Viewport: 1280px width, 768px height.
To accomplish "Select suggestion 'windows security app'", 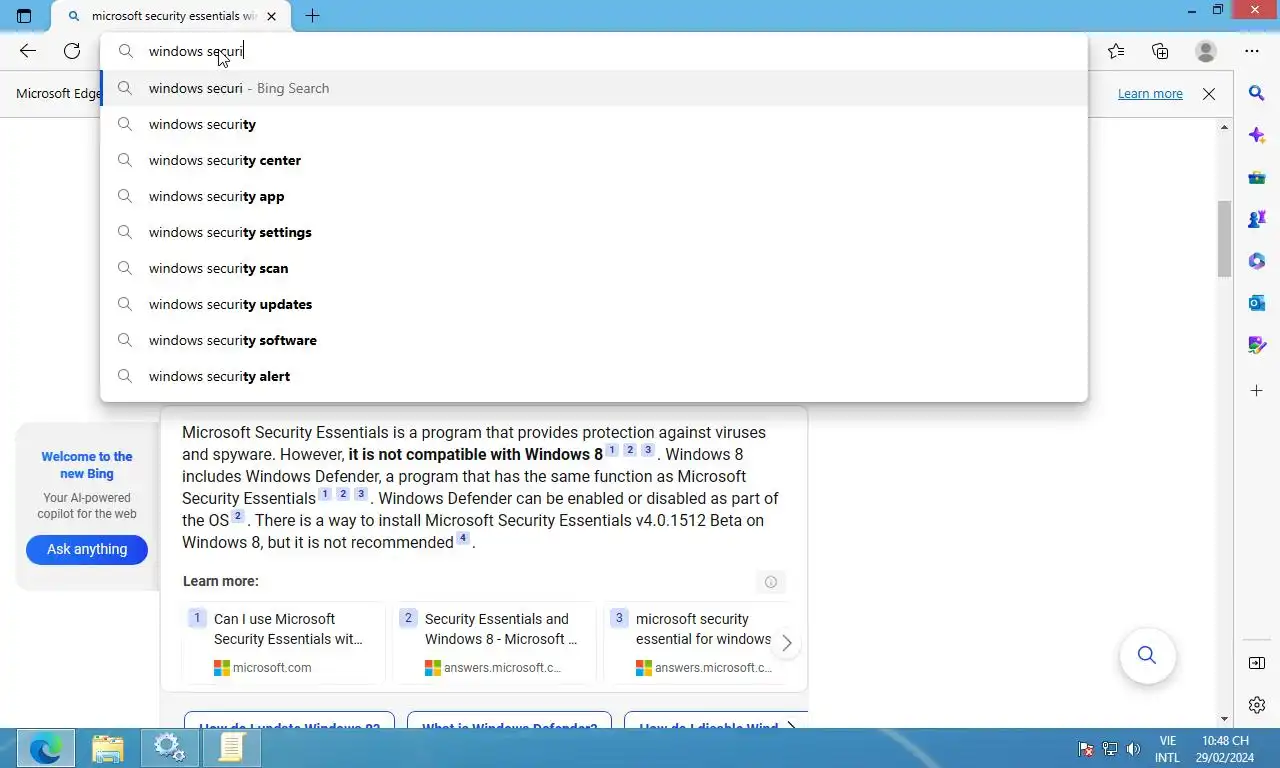I will pyautogui.click(x=594, y=196).
